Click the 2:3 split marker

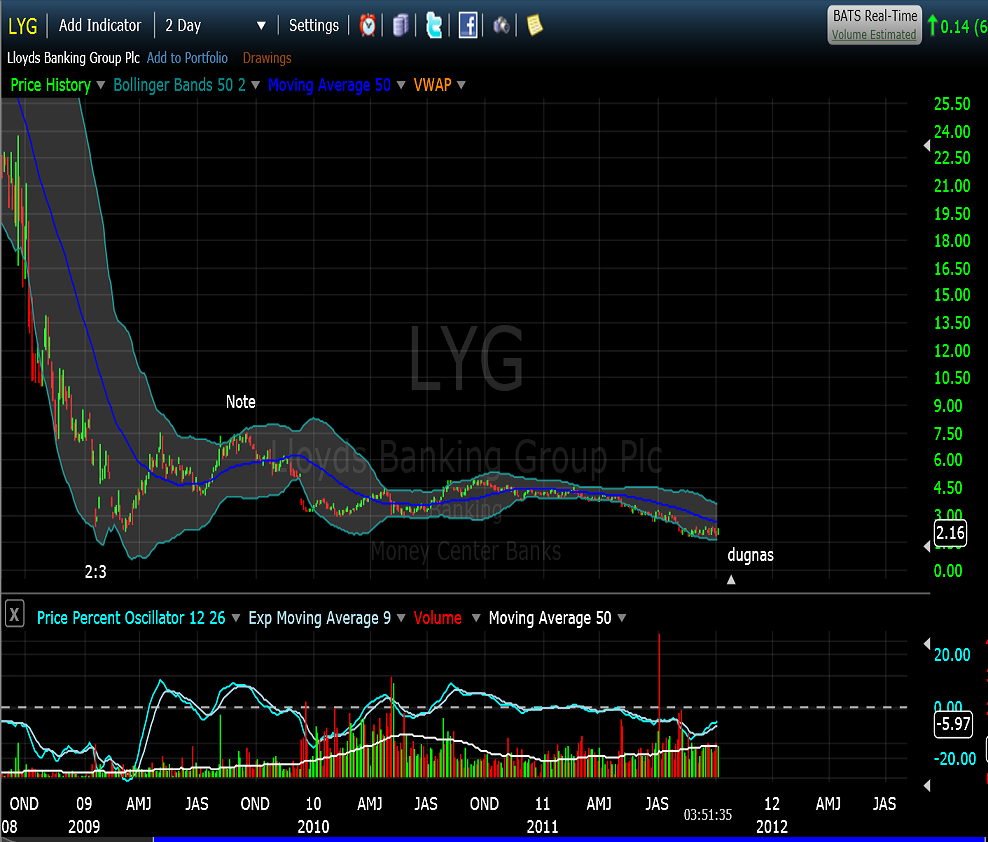tap(96, 572)
